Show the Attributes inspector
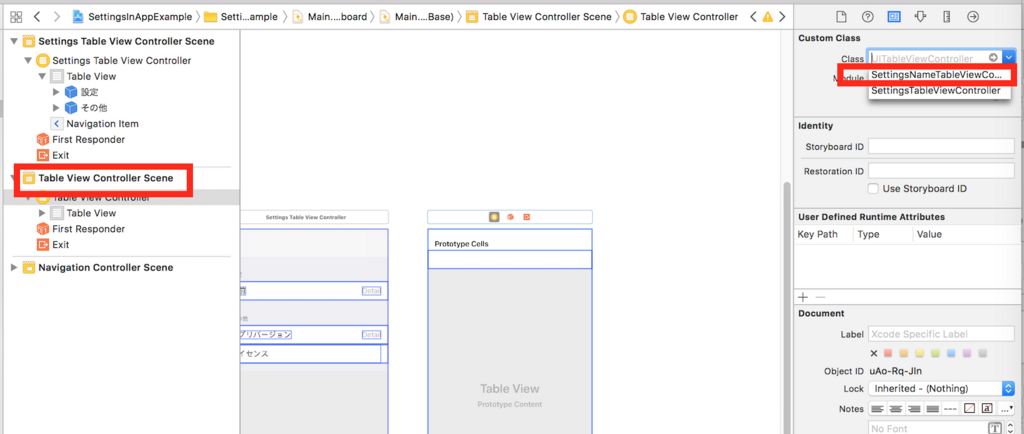1024x434 pixels. pyautogui.click(x=920, y=17)
